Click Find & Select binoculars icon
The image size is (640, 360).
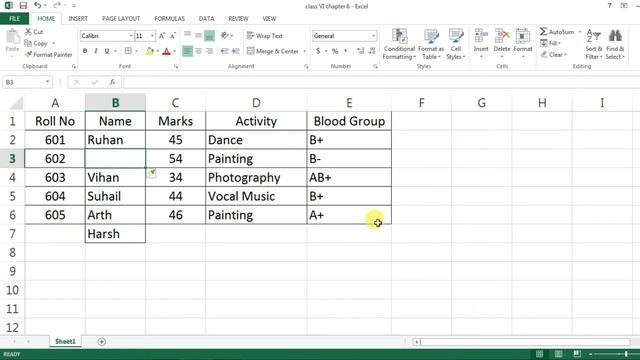[615, 36]
